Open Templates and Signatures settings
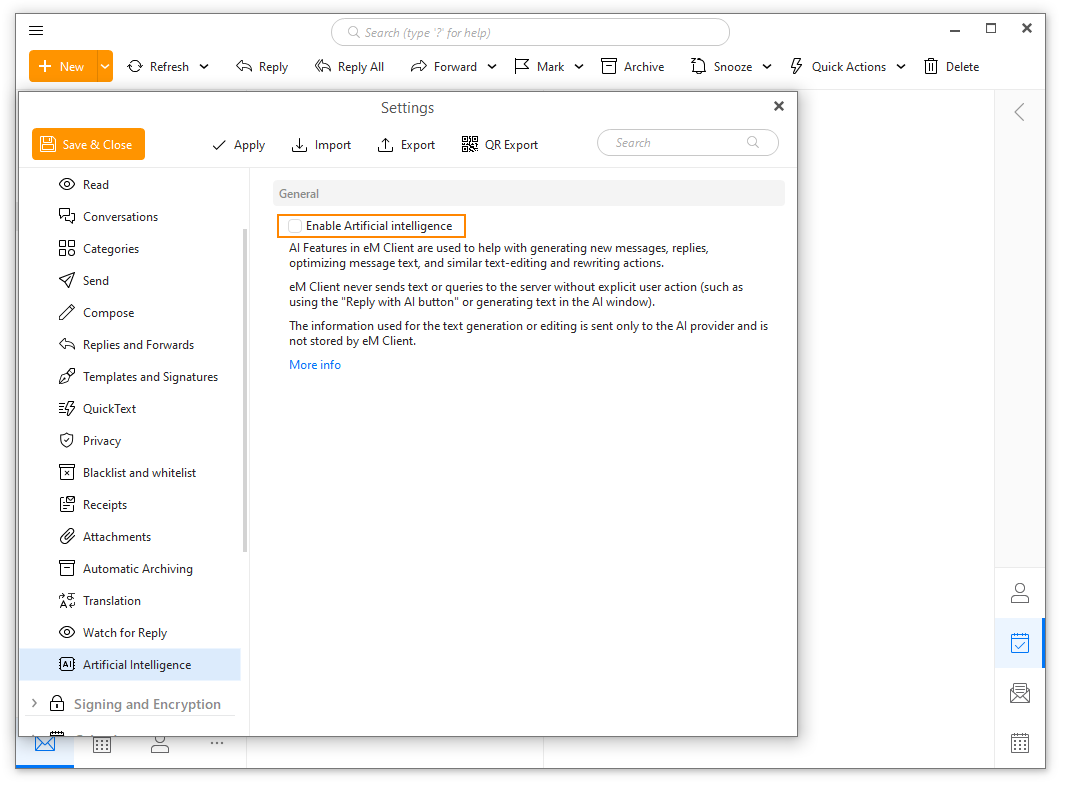 (x=130, y=376)
